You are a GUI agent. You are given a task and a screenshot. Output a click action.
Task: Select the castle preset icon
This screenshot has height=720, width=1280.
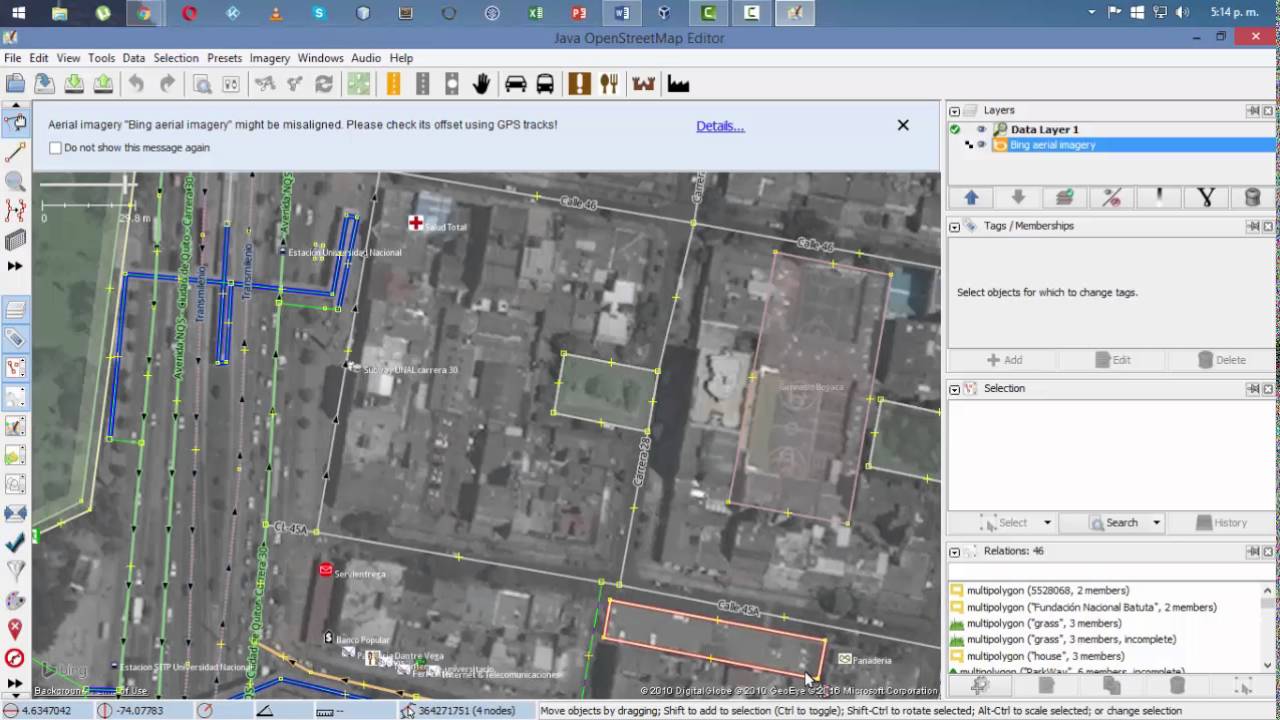coord(643,84)
